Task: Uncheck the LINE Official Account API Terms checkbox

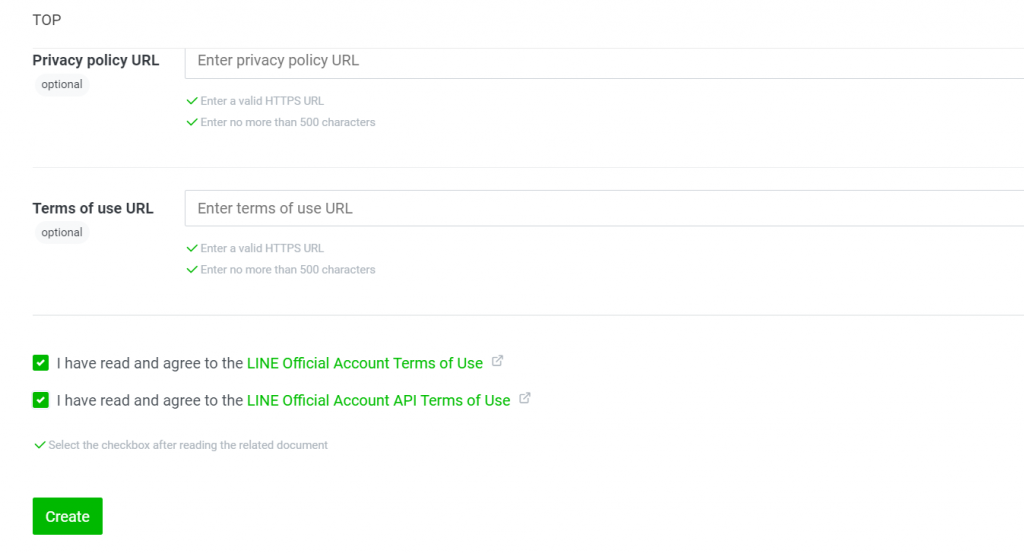Action: coord(40,400)
